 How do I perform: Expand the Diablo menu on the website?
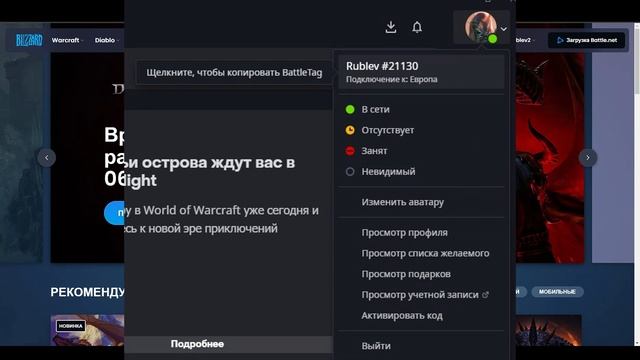107,40
